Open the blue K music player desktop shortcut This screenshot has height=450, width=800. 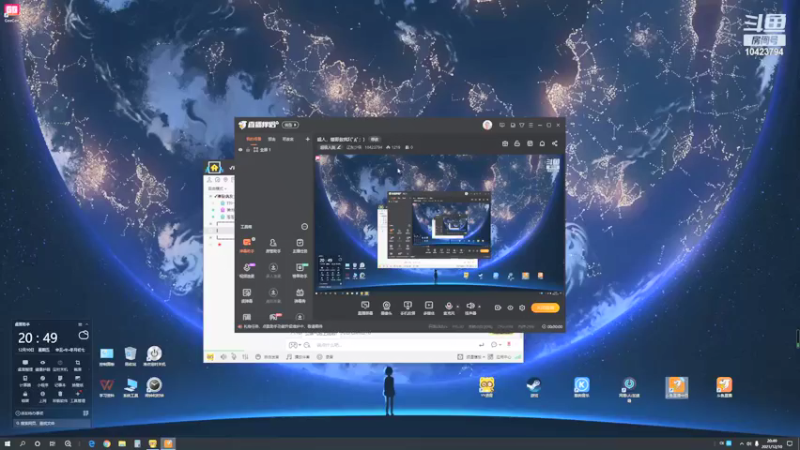click(x=582, y=387)
